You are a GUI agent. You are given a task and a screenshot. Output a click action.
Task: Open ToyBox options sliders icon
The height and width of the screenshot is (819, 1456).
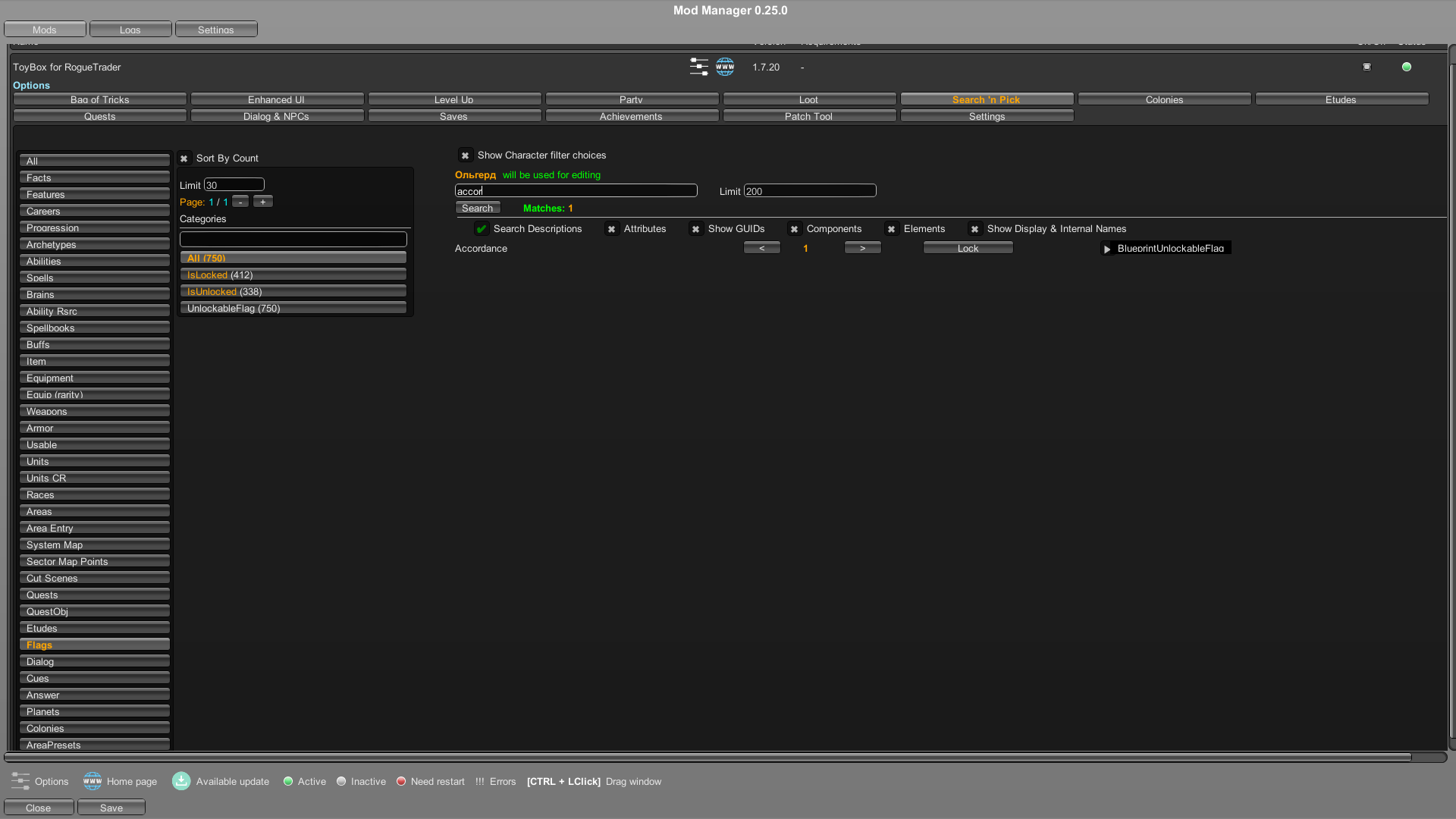point(698,67)
